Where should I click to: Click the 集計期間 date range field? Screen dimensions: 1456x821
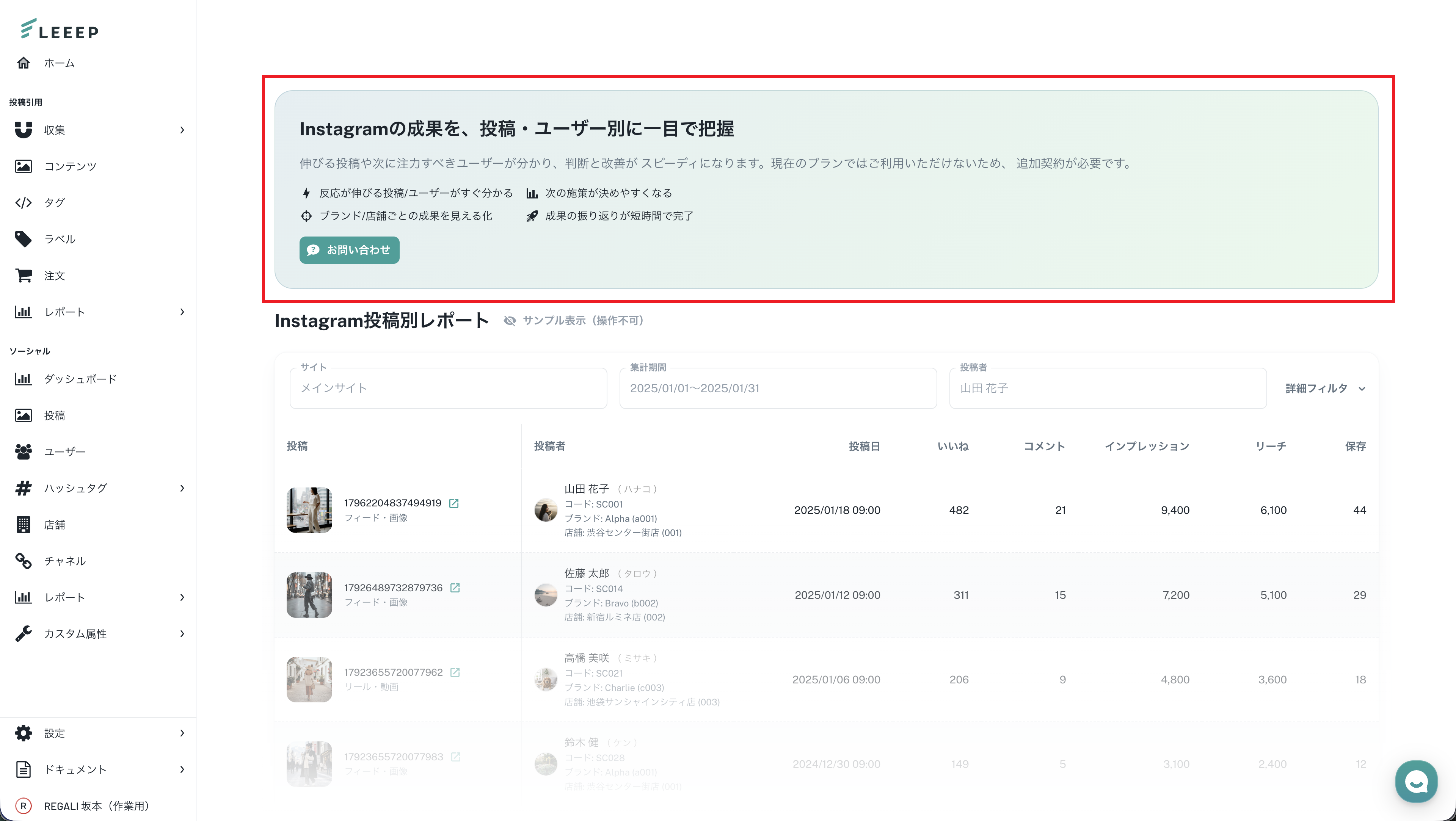(x=778, y=389)
